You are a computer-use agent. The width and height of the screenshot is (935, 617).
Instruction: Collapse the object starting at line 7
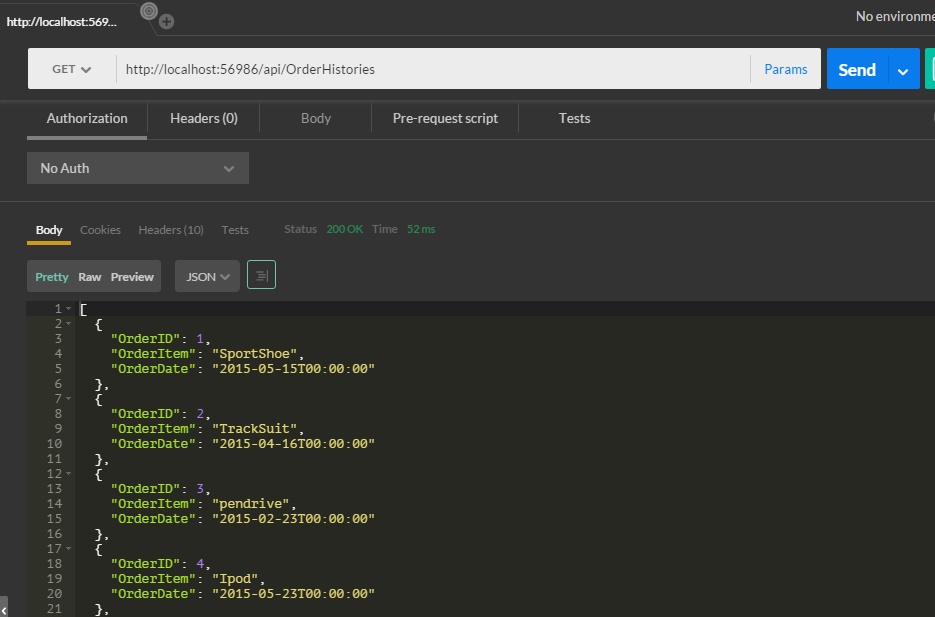pyautogui.click(x=69, y=399)
